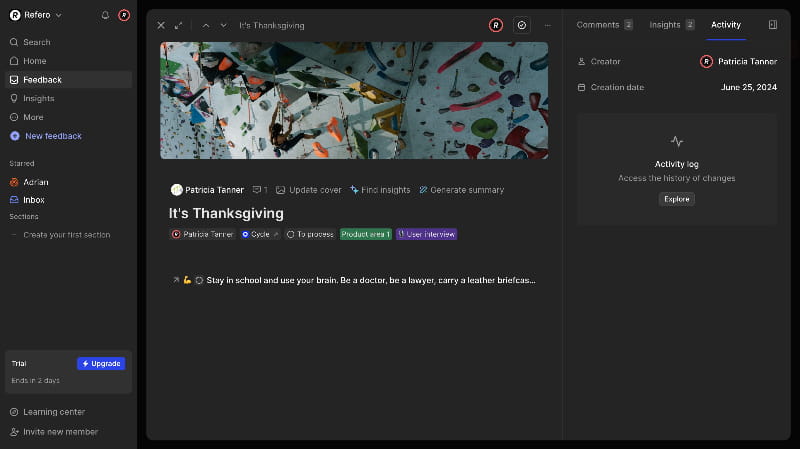Open the comment count icon
800x449 pixels.
coord(260,190)
